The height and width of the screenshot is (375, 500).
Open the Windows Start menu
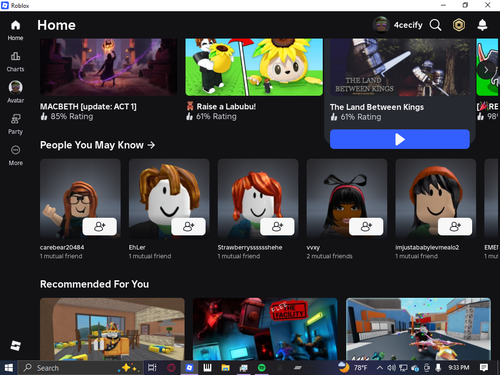pos(8,368)
